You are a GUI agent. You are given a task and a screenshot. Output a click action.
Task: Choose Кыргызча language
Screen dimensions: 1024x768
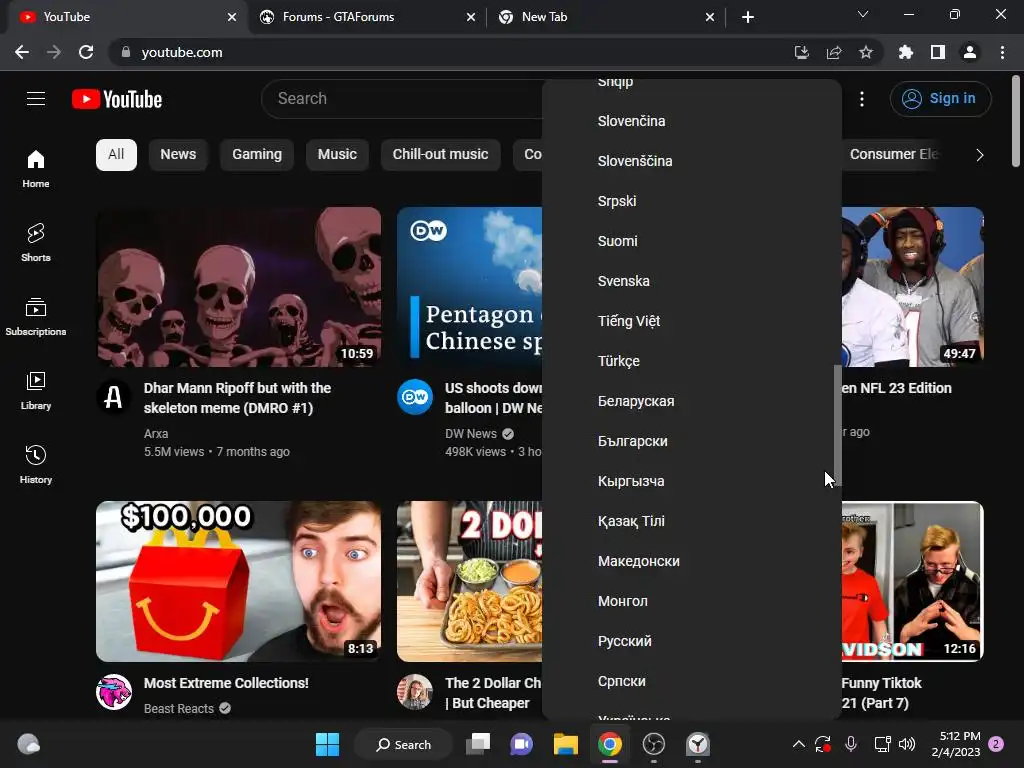[x=692, y=481]
